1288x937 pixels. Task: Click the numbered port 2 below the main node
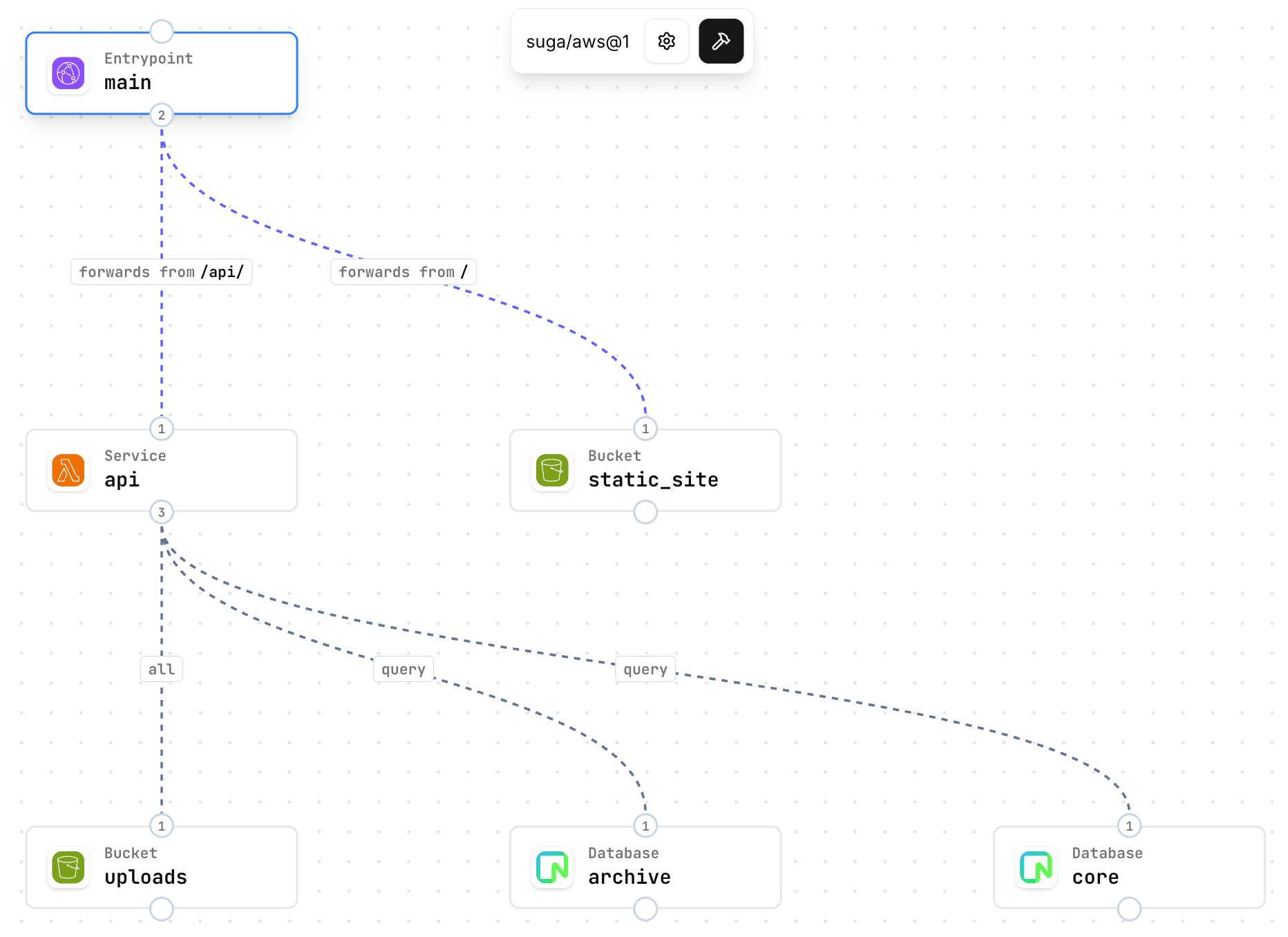pos(161,115)
